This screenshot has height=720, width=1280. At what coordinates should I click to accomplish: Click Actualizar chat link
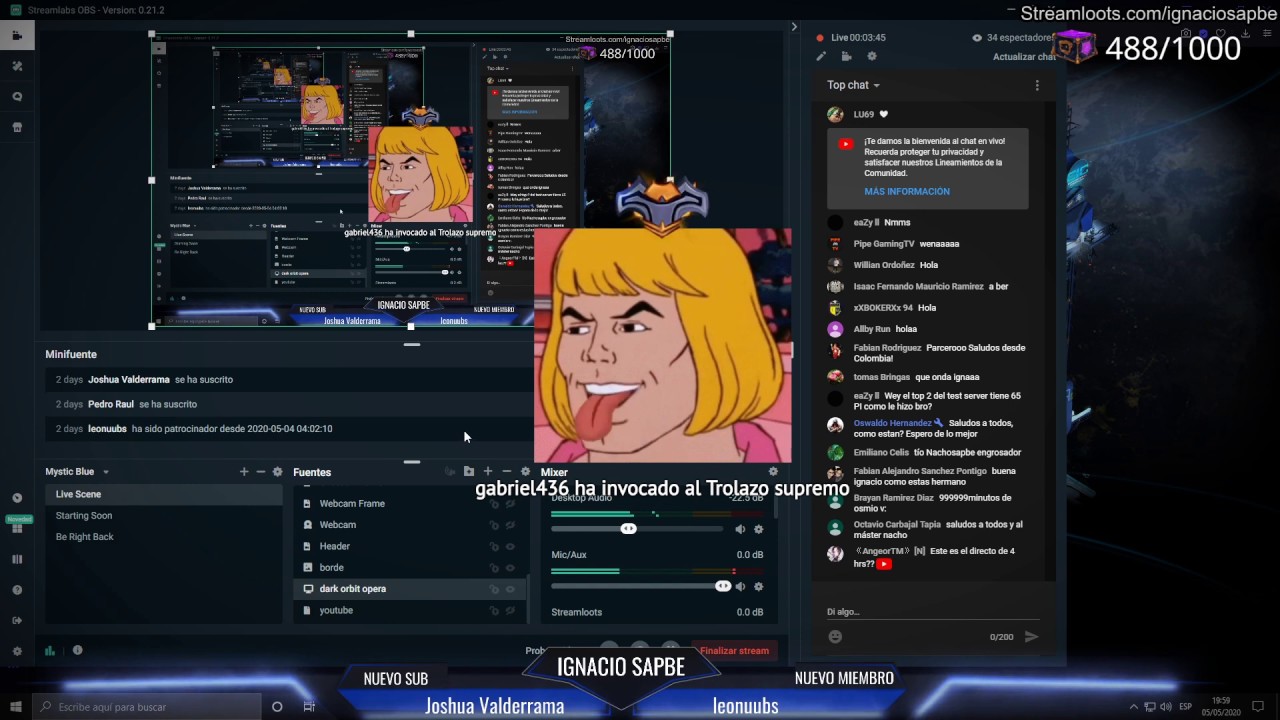click(1024, 57)
